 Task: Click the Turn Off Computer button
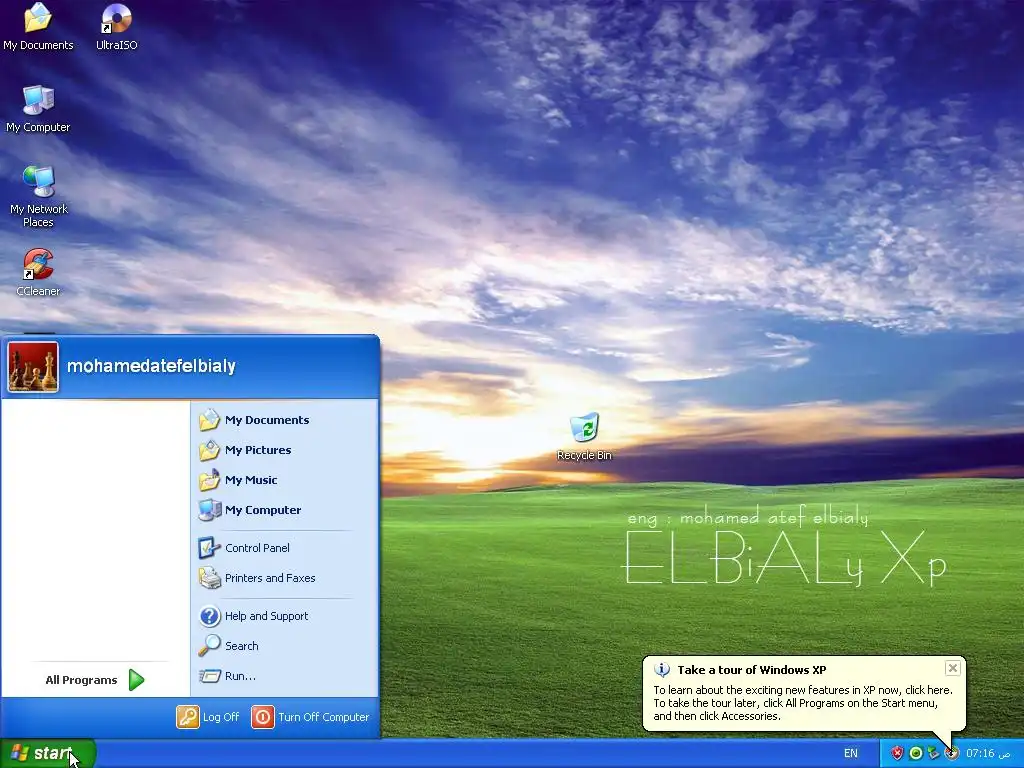pyautogui.click(x=310, y=717)
